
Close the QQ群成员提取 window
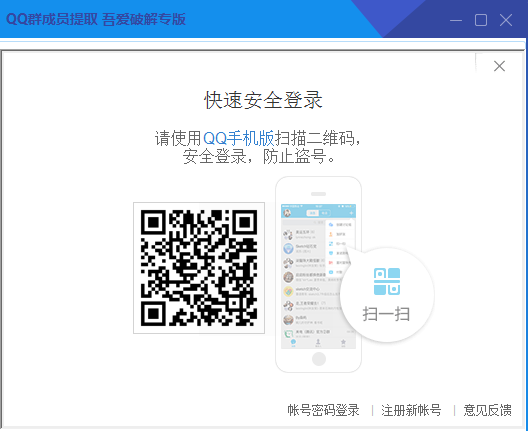506,20
